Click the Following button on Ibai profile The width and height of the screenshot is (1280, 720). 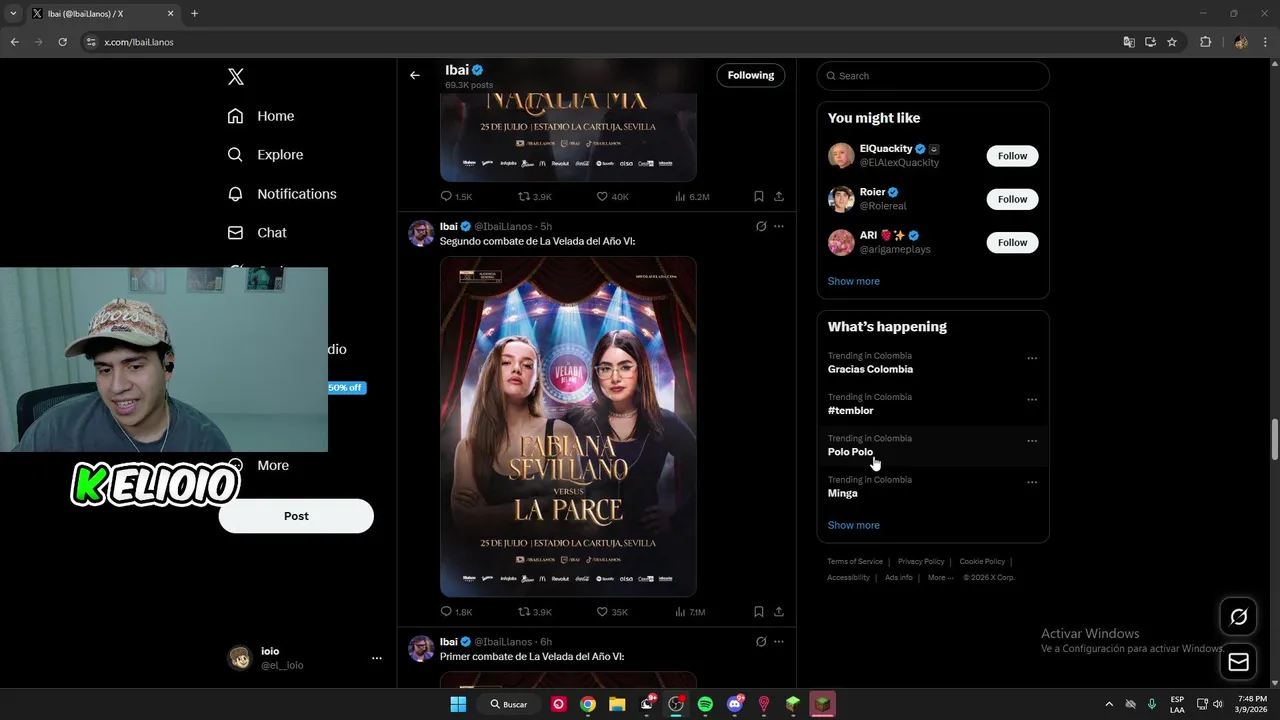tap(751, 75)
